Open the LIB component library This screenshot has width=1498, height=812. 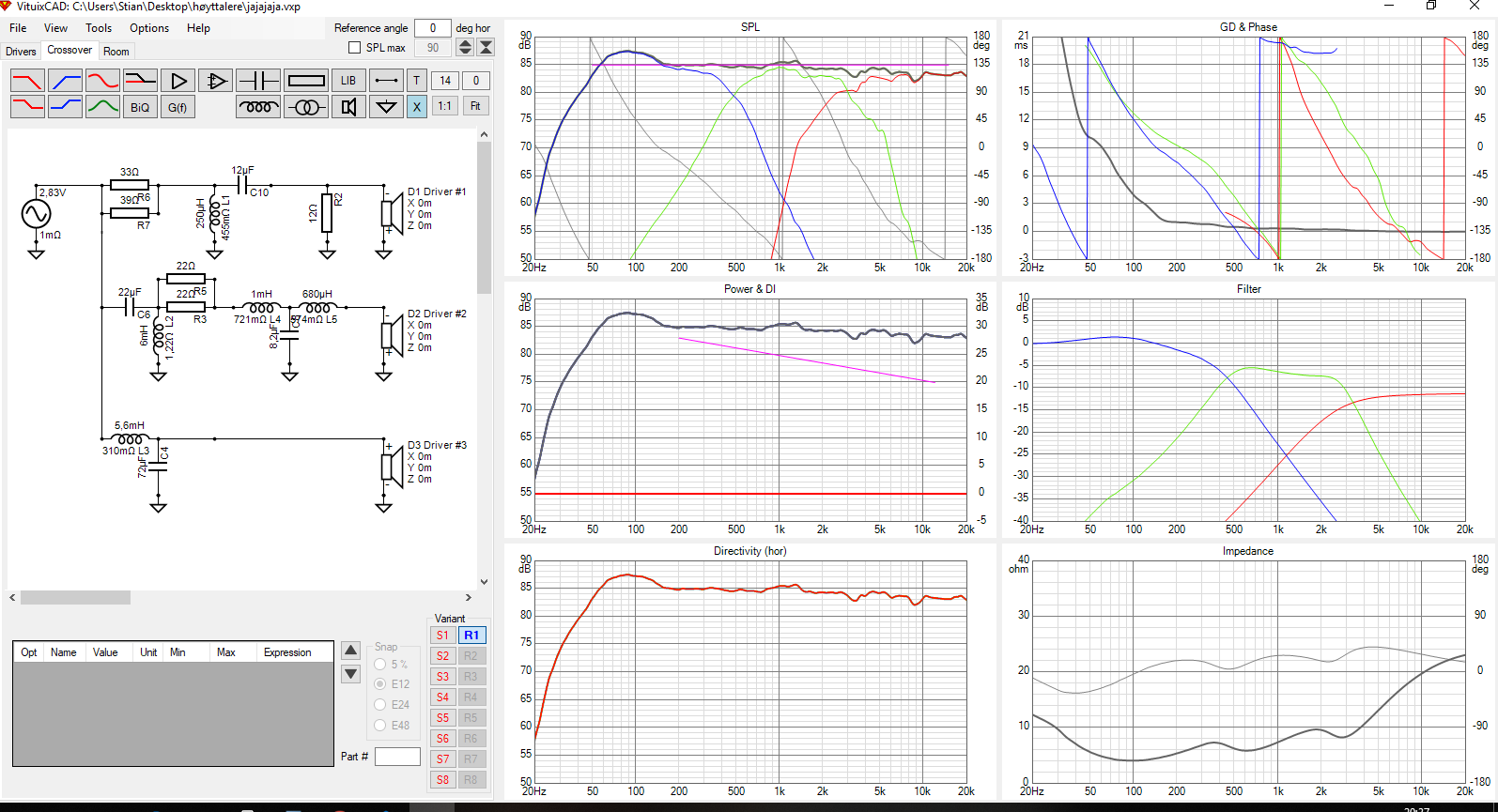click(x=348, y=81)
